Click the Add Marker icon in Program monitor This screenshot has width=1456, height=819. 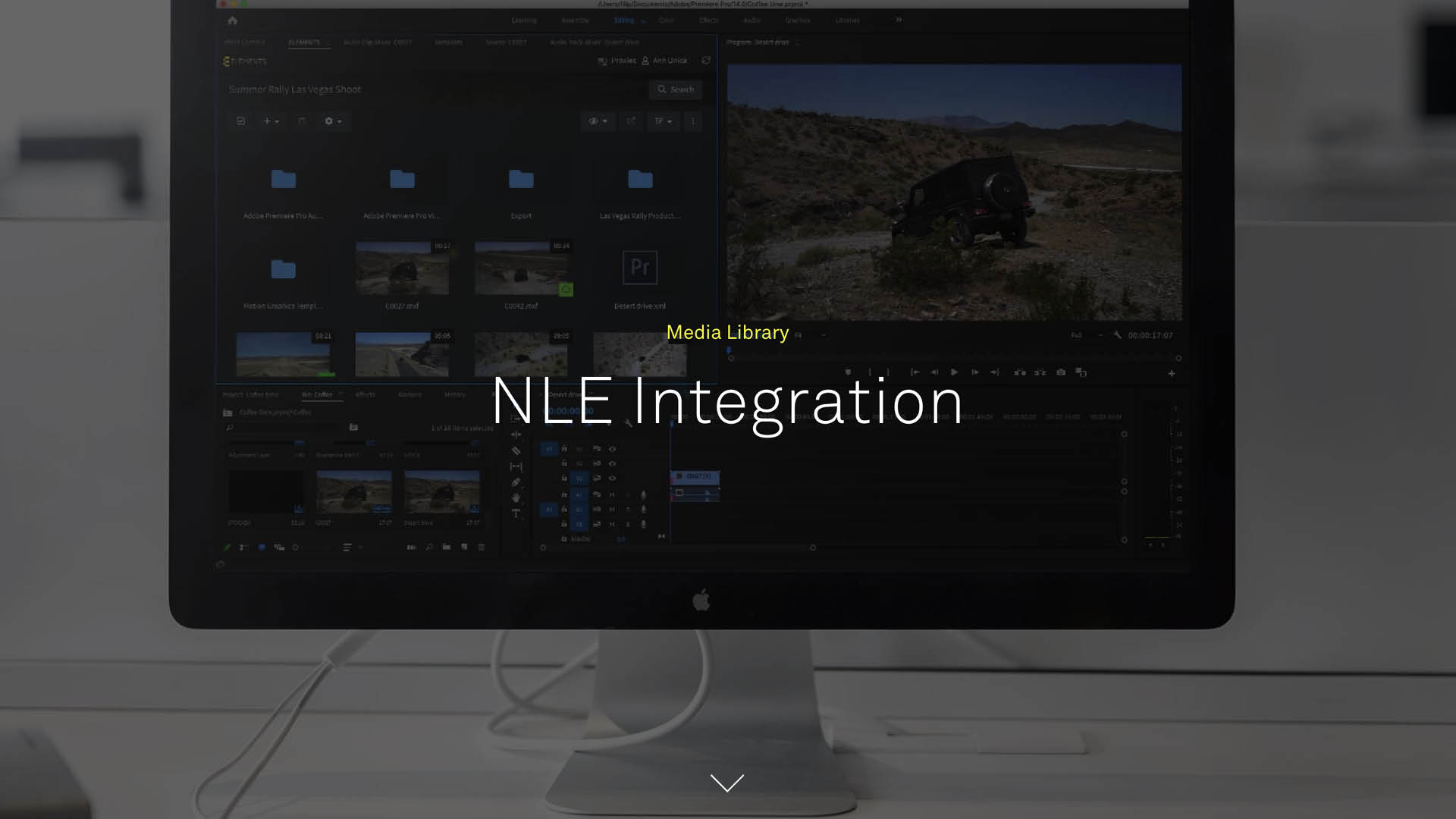tap(848, 372)
